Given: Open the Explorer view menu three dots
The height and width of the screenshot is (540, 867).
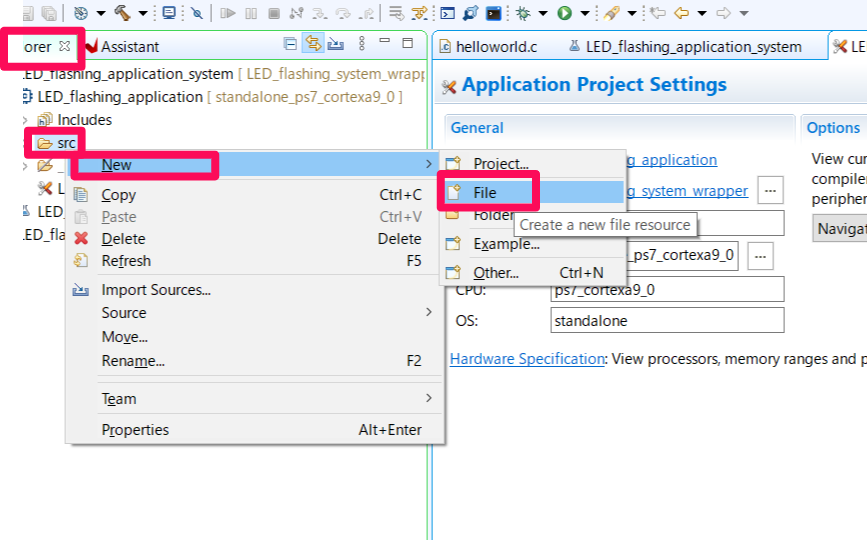Looking at the screenshot, I should click(362, 44).
